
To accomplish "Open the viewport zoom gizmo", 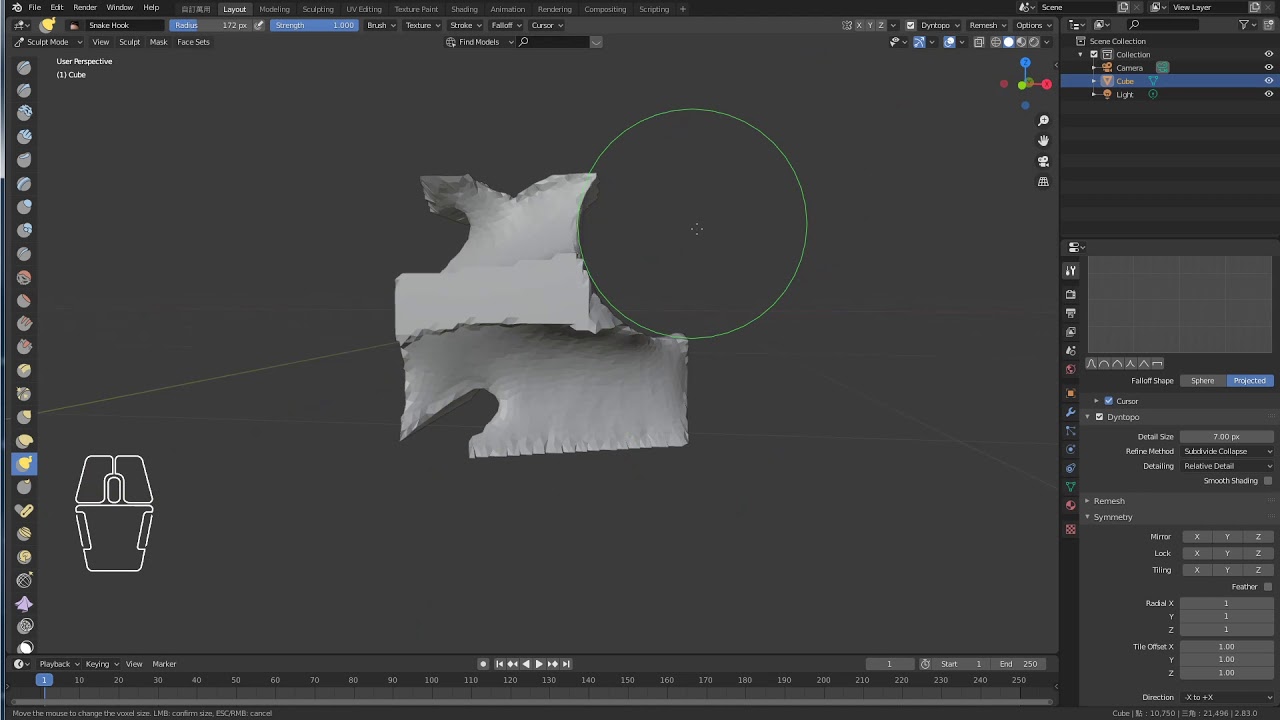I will point(1043,121).
